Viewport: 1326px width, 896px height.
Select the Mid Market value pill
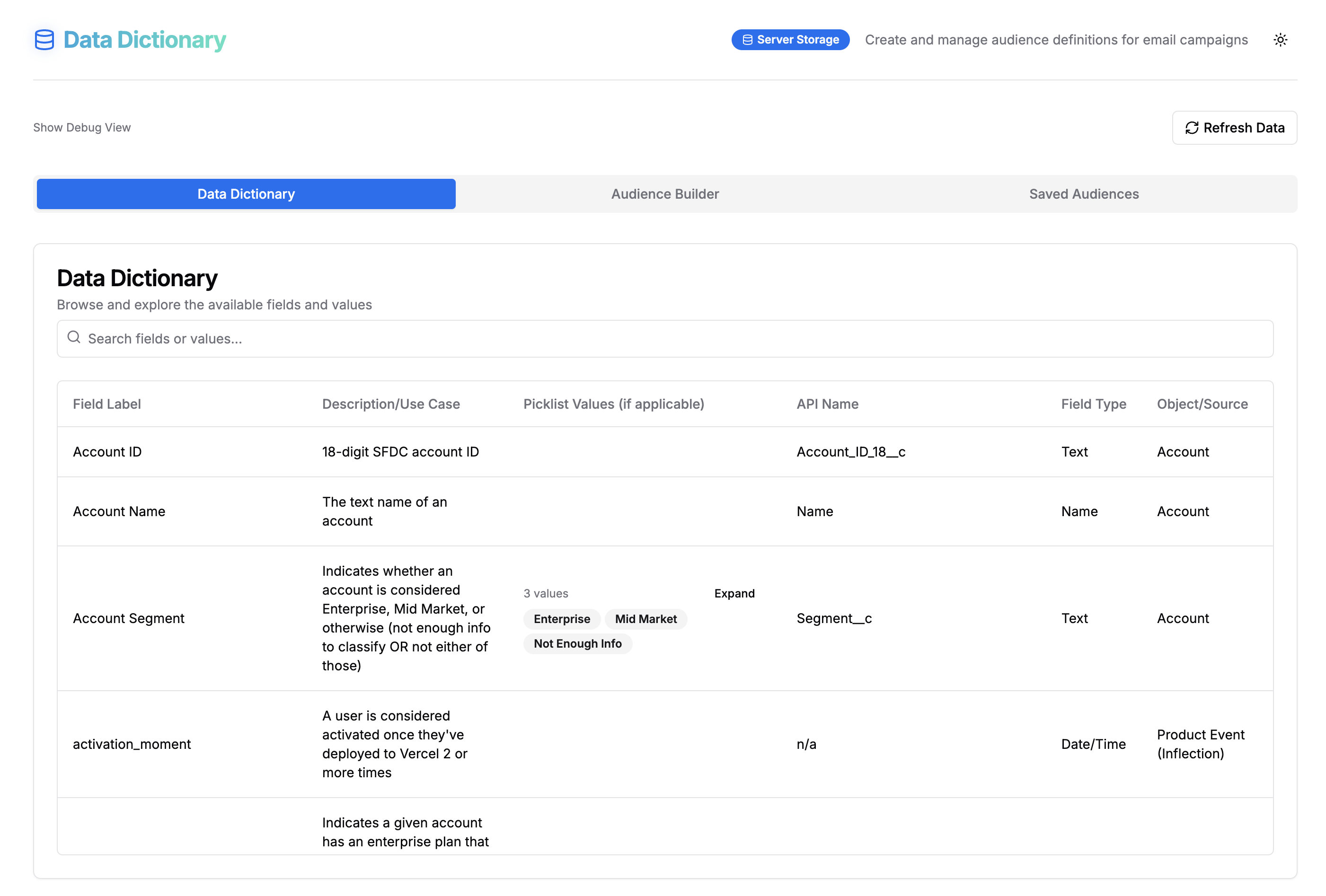tap(645, 619)
